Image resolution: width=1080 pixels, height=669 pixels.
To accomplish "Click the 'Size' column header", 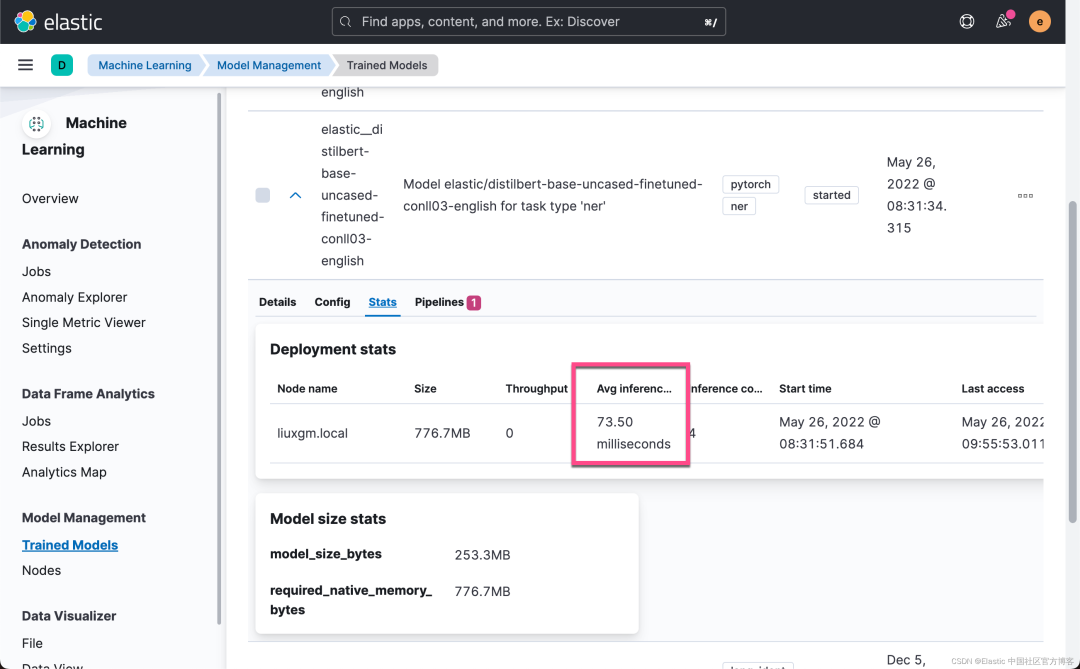I will click(x=425, y=389).
